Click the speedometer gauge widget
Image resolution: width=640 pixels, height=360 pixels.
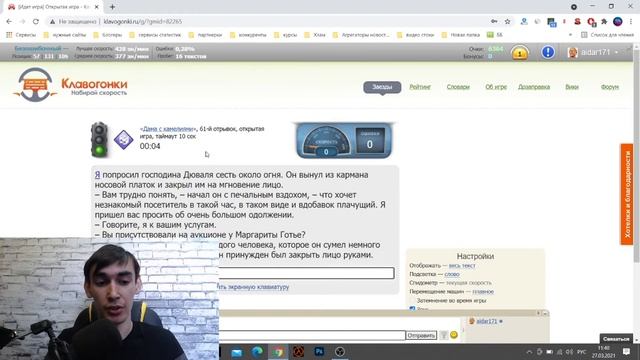pos(326,141)
